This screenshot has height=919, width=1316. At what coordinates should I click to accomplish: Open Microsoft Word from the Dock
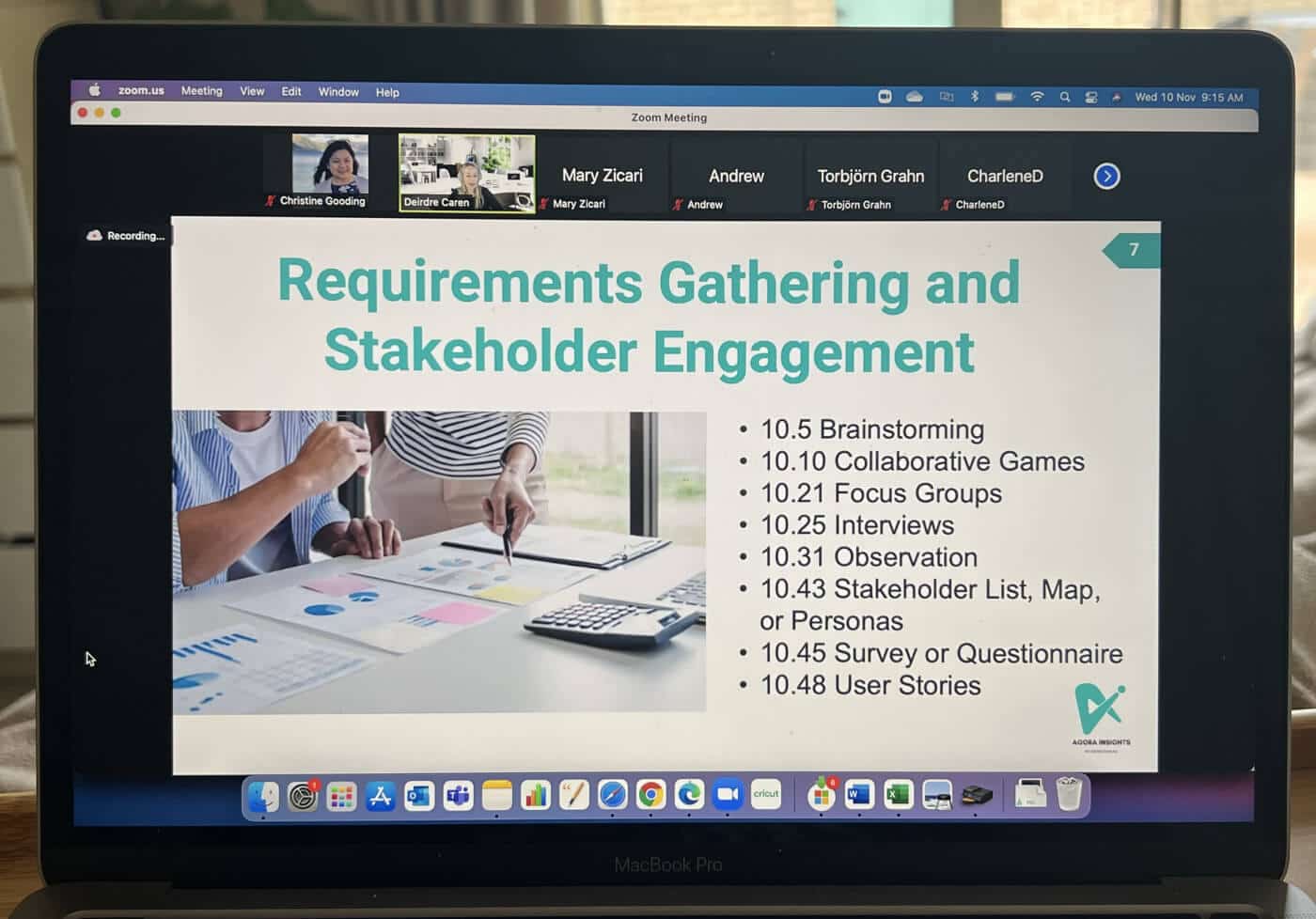859,796
